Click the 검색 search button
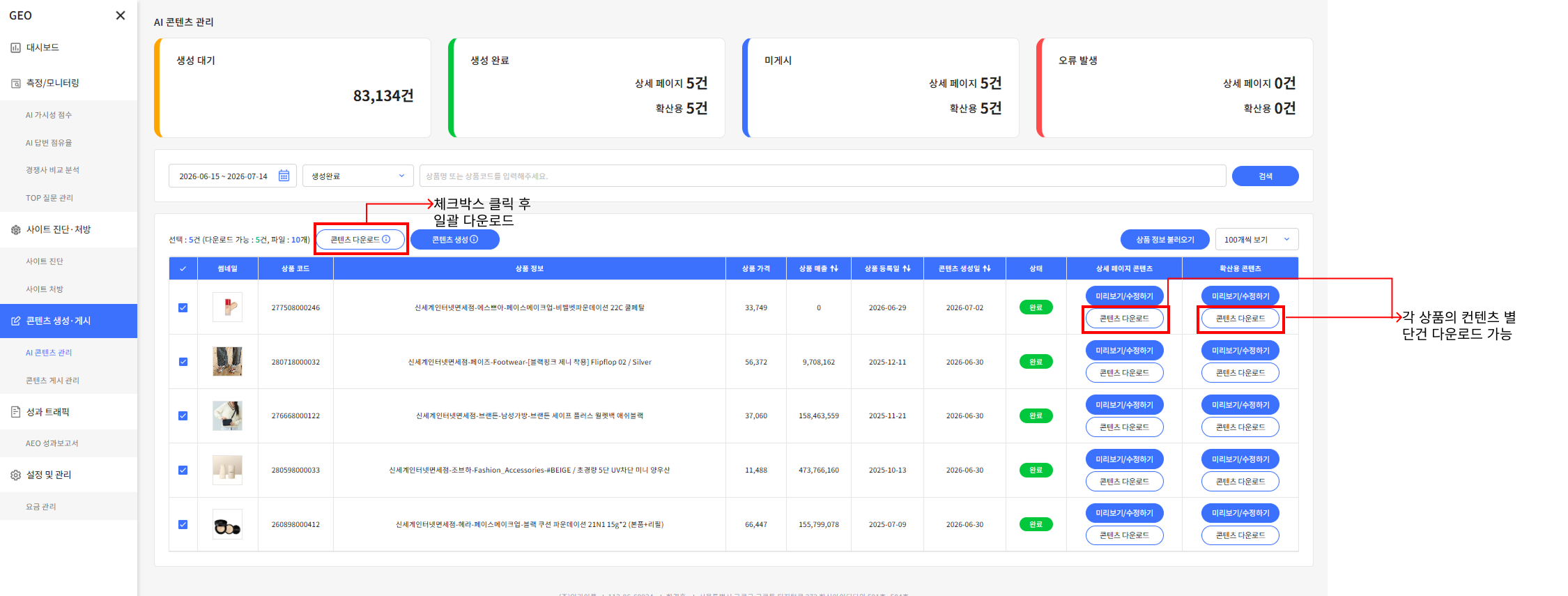1568x596 pixels. [x=1265, y=176]
